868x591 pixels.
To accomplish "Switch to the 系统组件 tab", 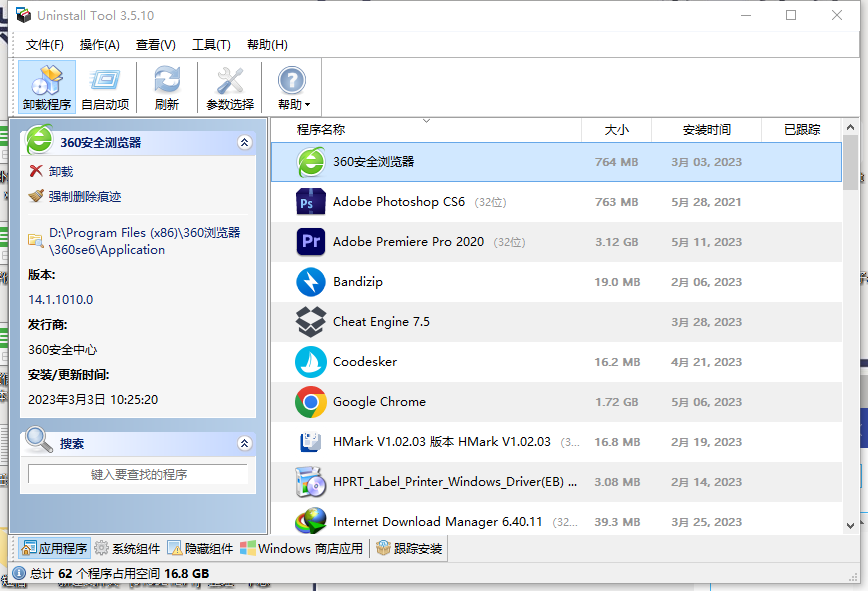I will (127, 548).
